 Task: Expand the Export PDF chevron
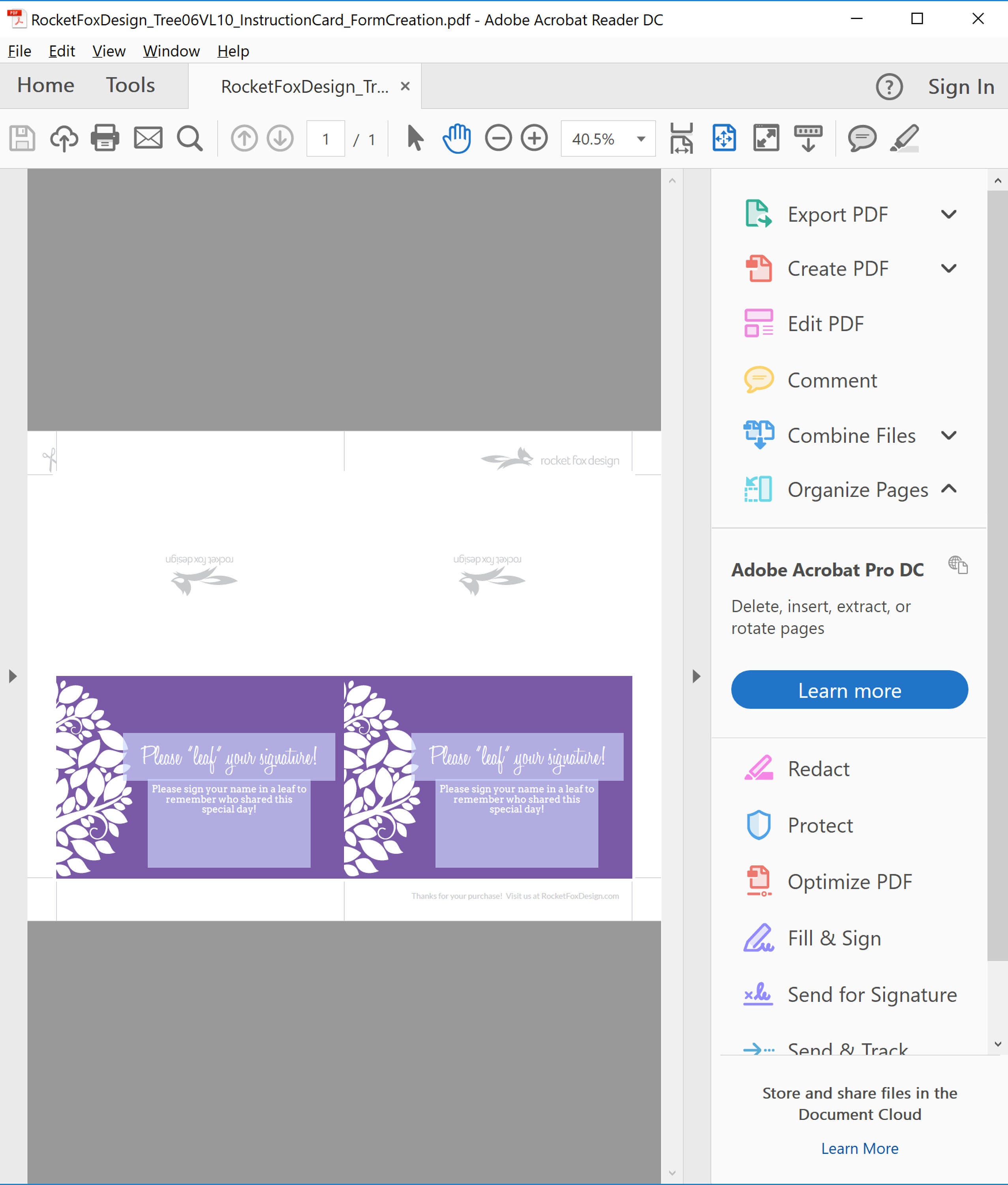[948, 214]
